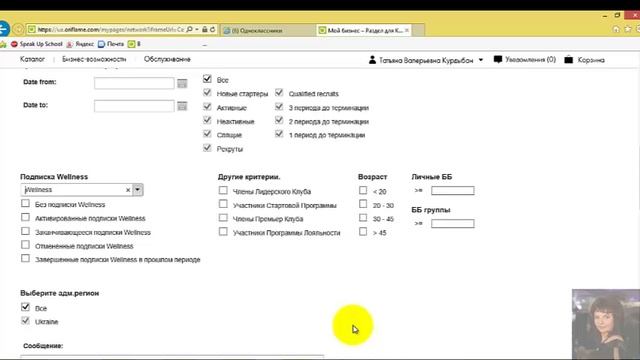Check Завершенные подписки Wellness в прошлом периоде
The width and height of the screenshot is (640, 360).
[25, 258]
